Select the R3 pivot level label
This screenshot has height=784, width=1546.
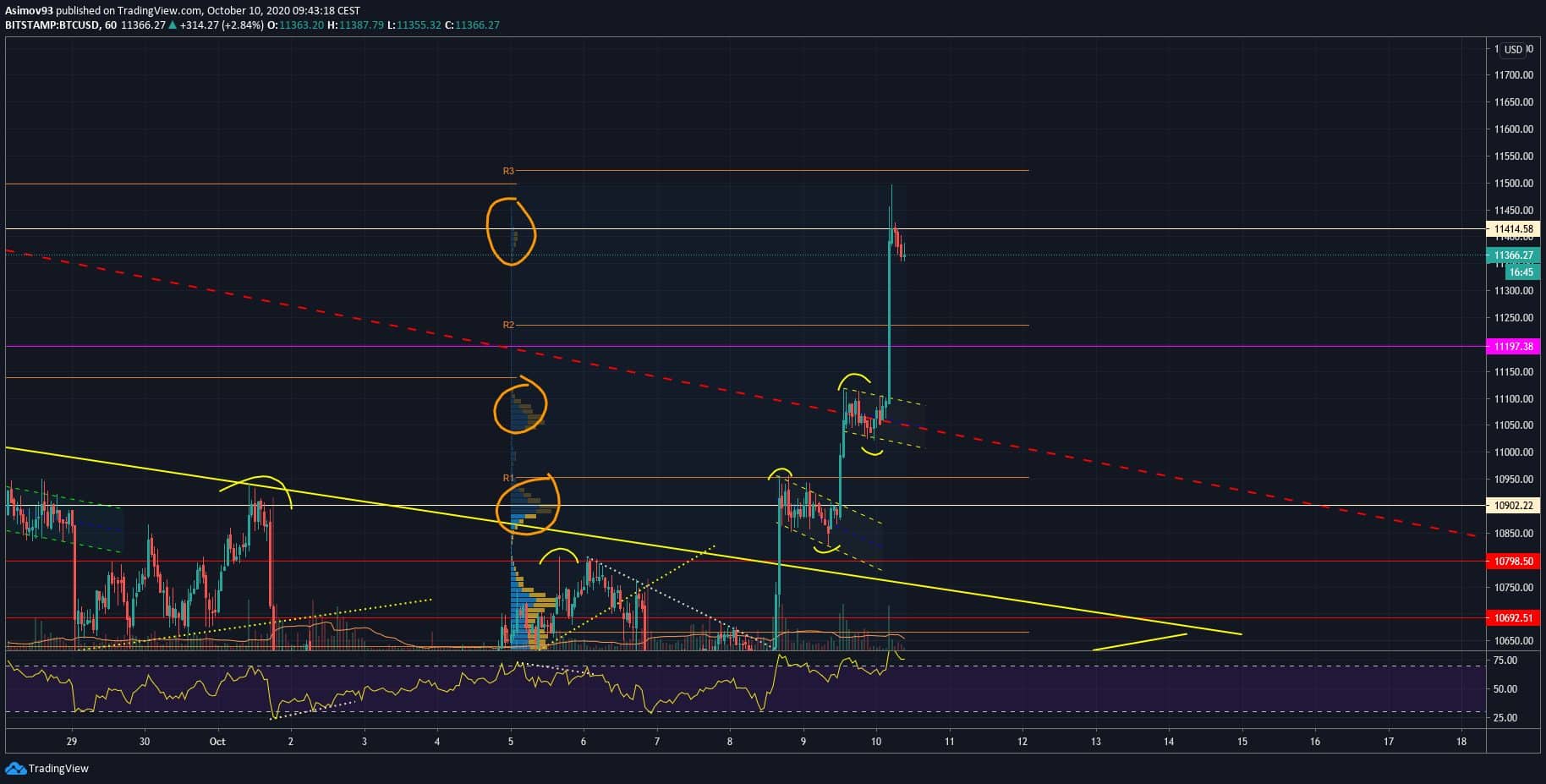click(x=508, y=171)
